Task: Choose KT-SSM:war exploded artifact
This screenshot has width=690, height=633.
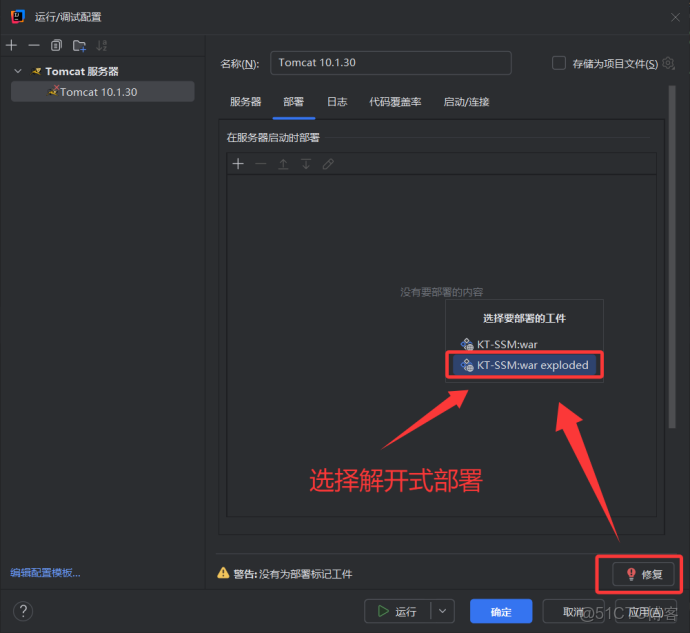Action: point(524,365)
